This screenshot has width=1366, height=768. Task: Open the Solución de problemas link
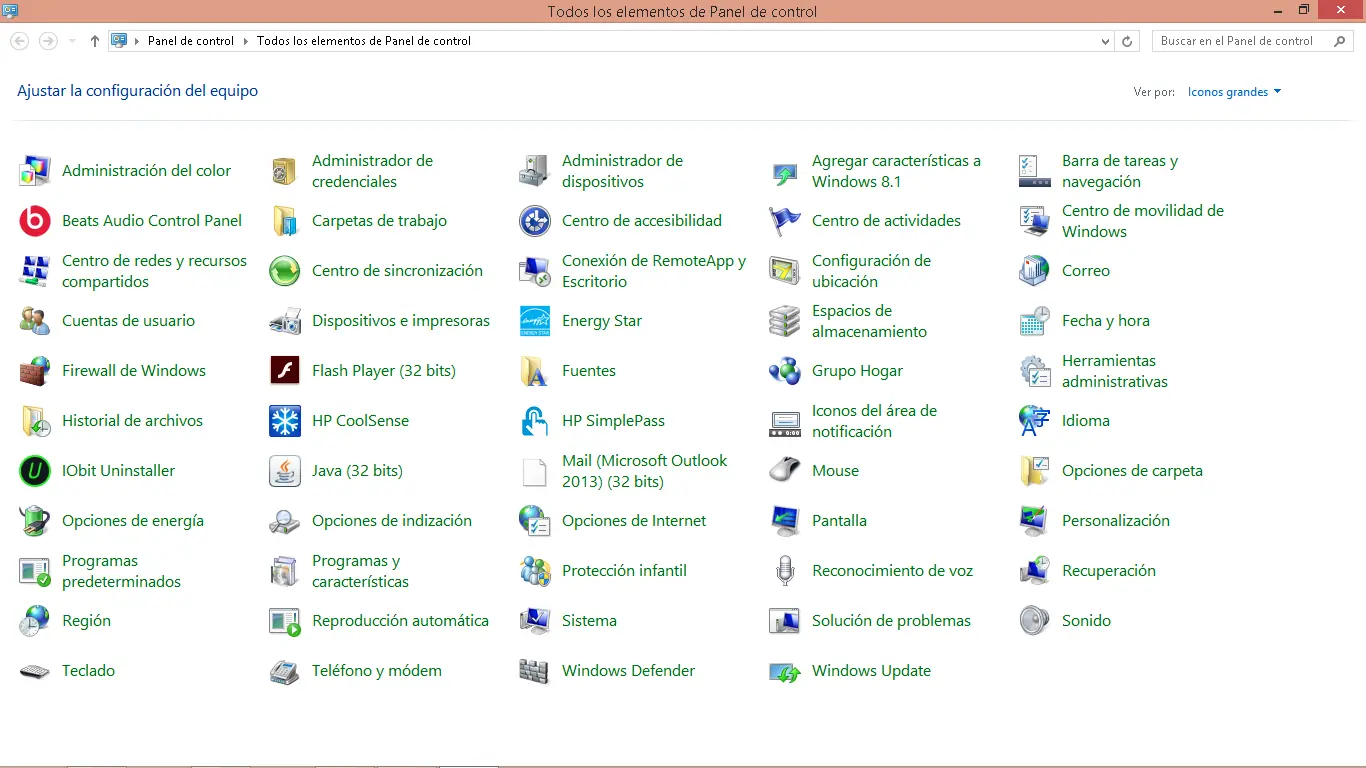[891, 621]
